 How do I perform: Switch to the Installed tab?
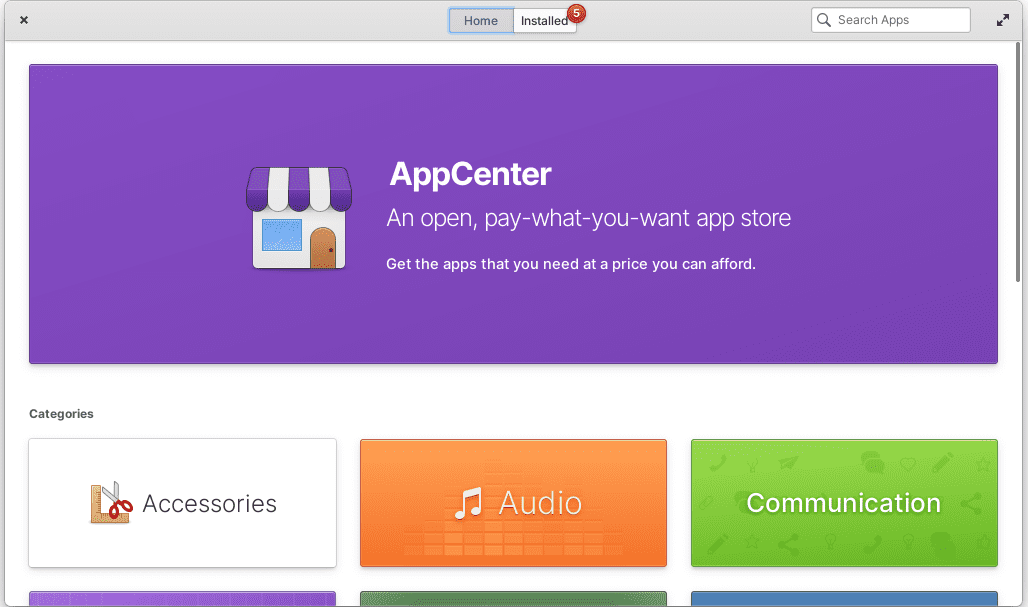tap(543, 20)
